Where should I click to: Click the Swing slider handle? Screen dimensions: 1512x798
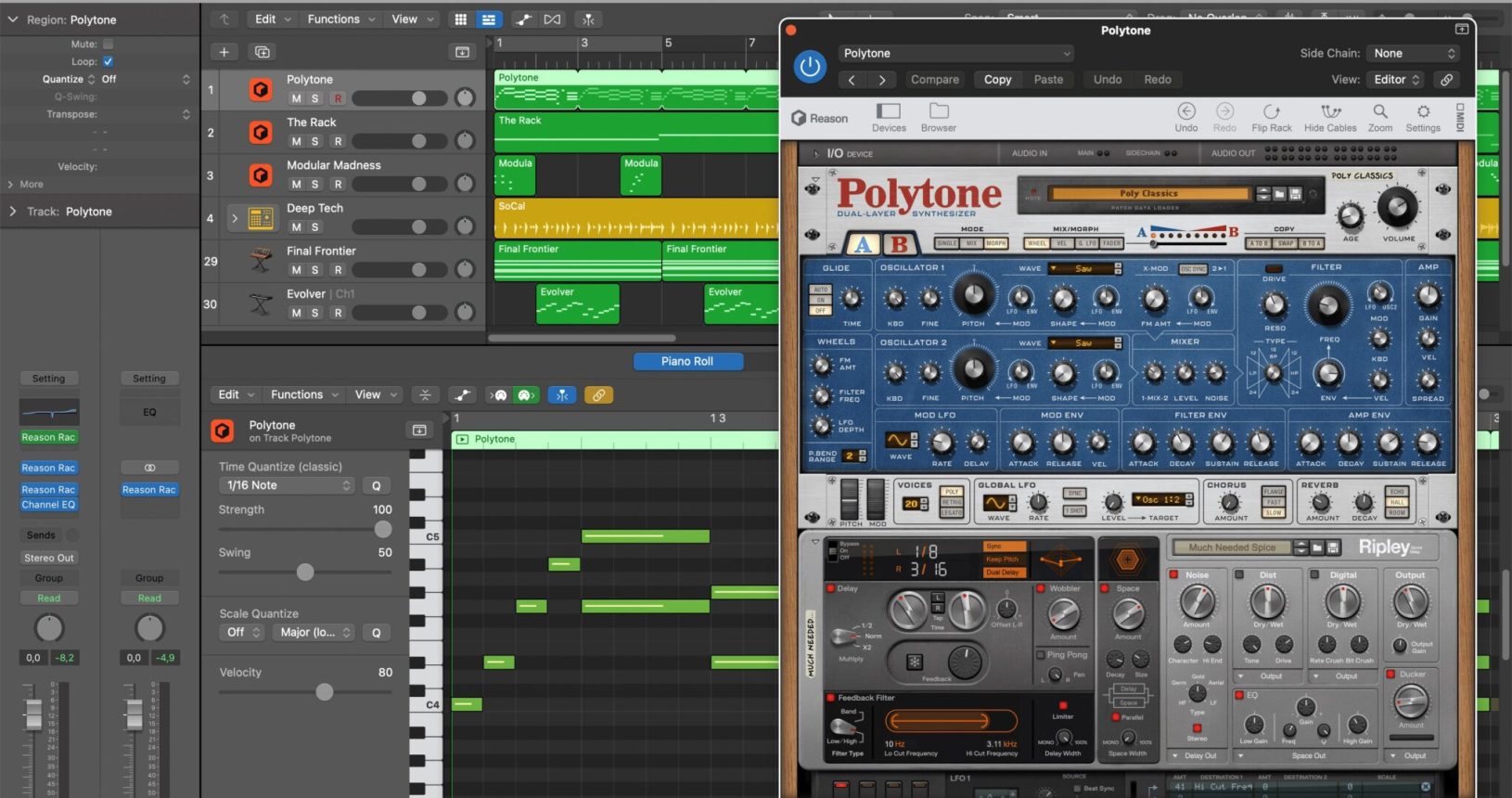tap(305, 573)
